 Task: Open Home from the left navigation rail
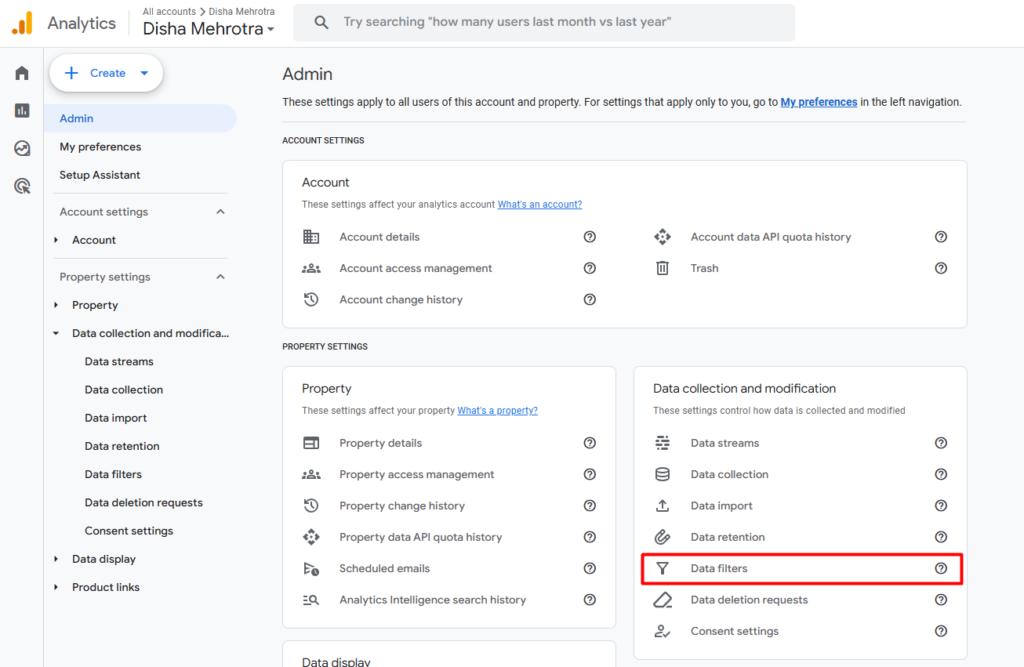22,73
